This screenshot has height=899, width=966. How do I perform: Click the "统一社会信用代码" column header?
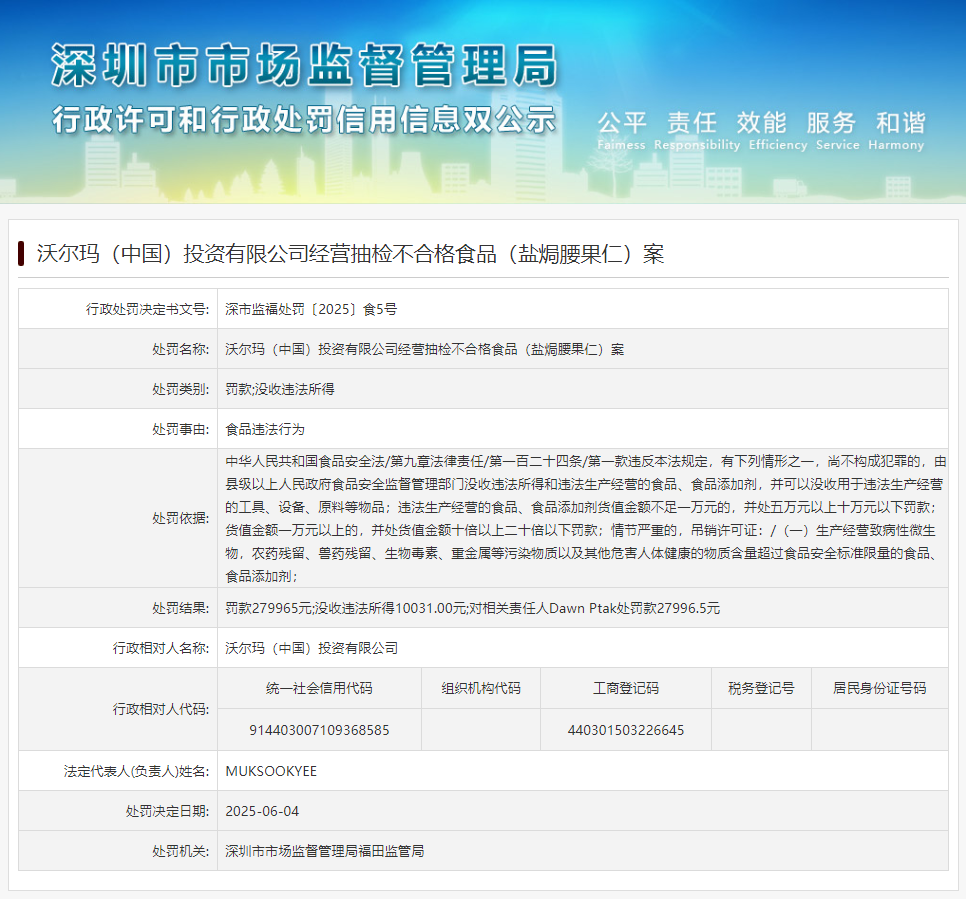pos(319,688)
